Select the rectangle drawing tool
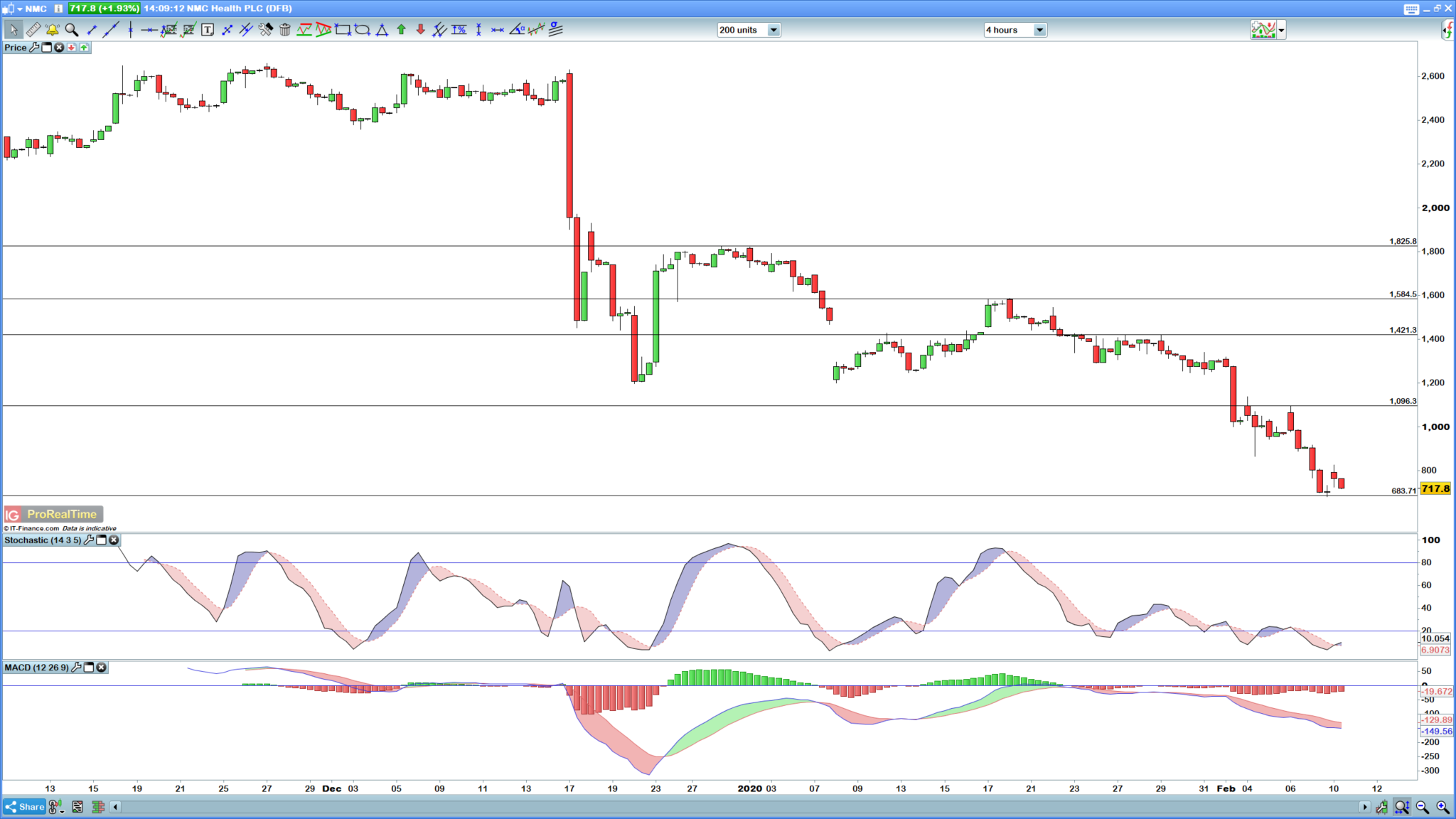The height and width of the screenshot is (819, 1456). pos(343,30)
